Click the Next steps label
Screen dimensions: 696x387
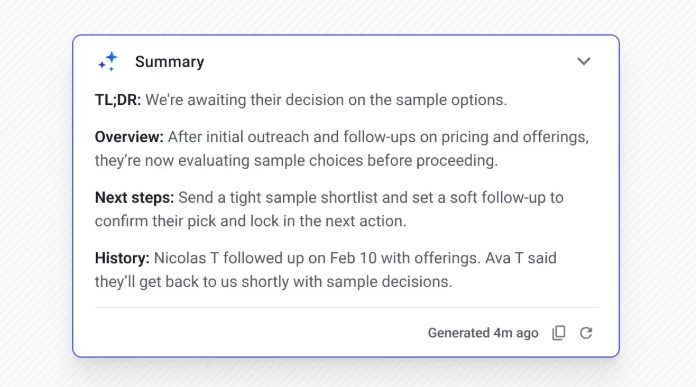pos(134,197)
